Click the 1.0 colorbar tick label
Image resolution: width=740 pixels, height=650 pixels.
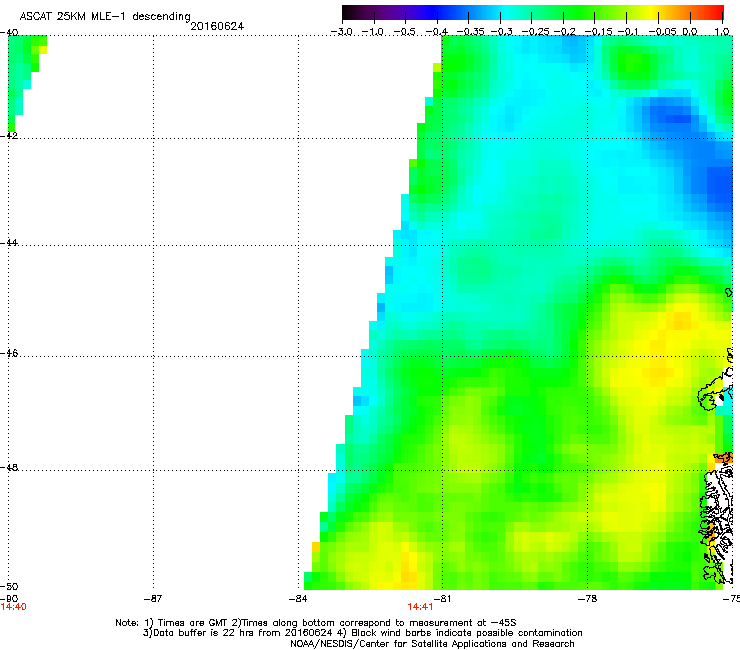click(x=722, y=32)
